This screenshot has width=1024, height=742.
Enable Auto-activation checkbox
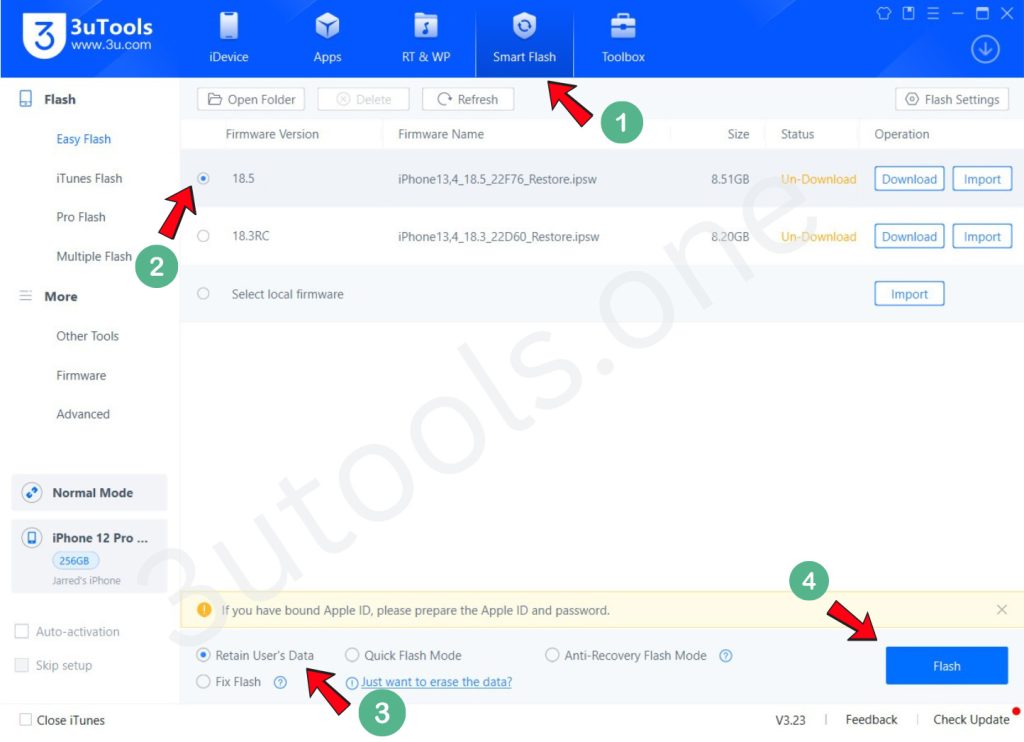click(22, 631)
